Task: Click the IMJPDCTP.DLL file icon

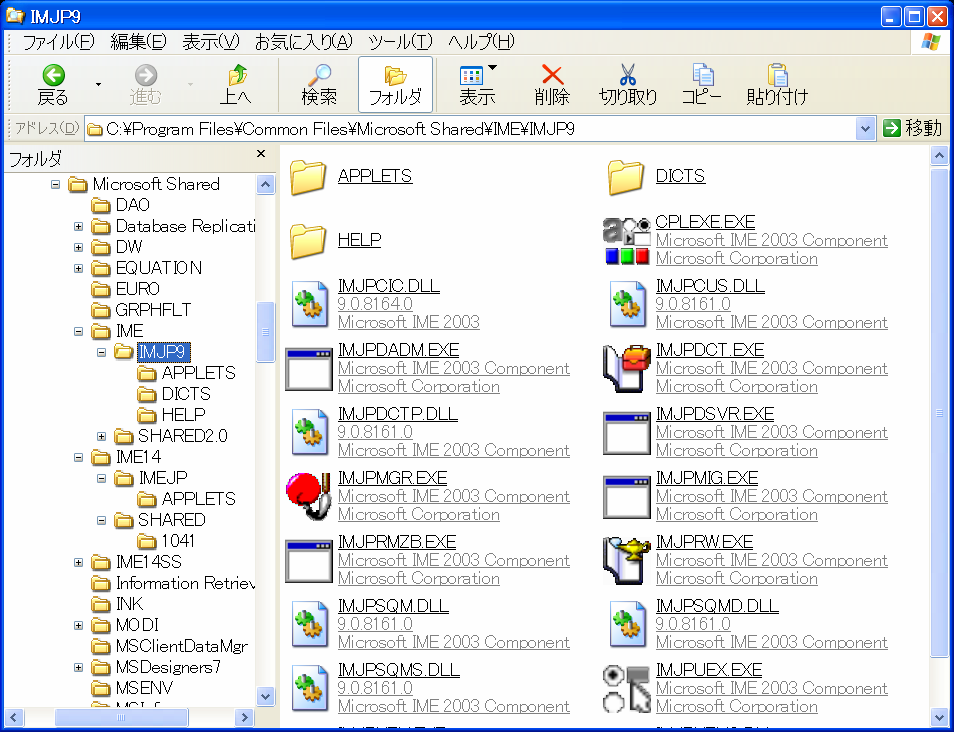Action: click(311, 432)
